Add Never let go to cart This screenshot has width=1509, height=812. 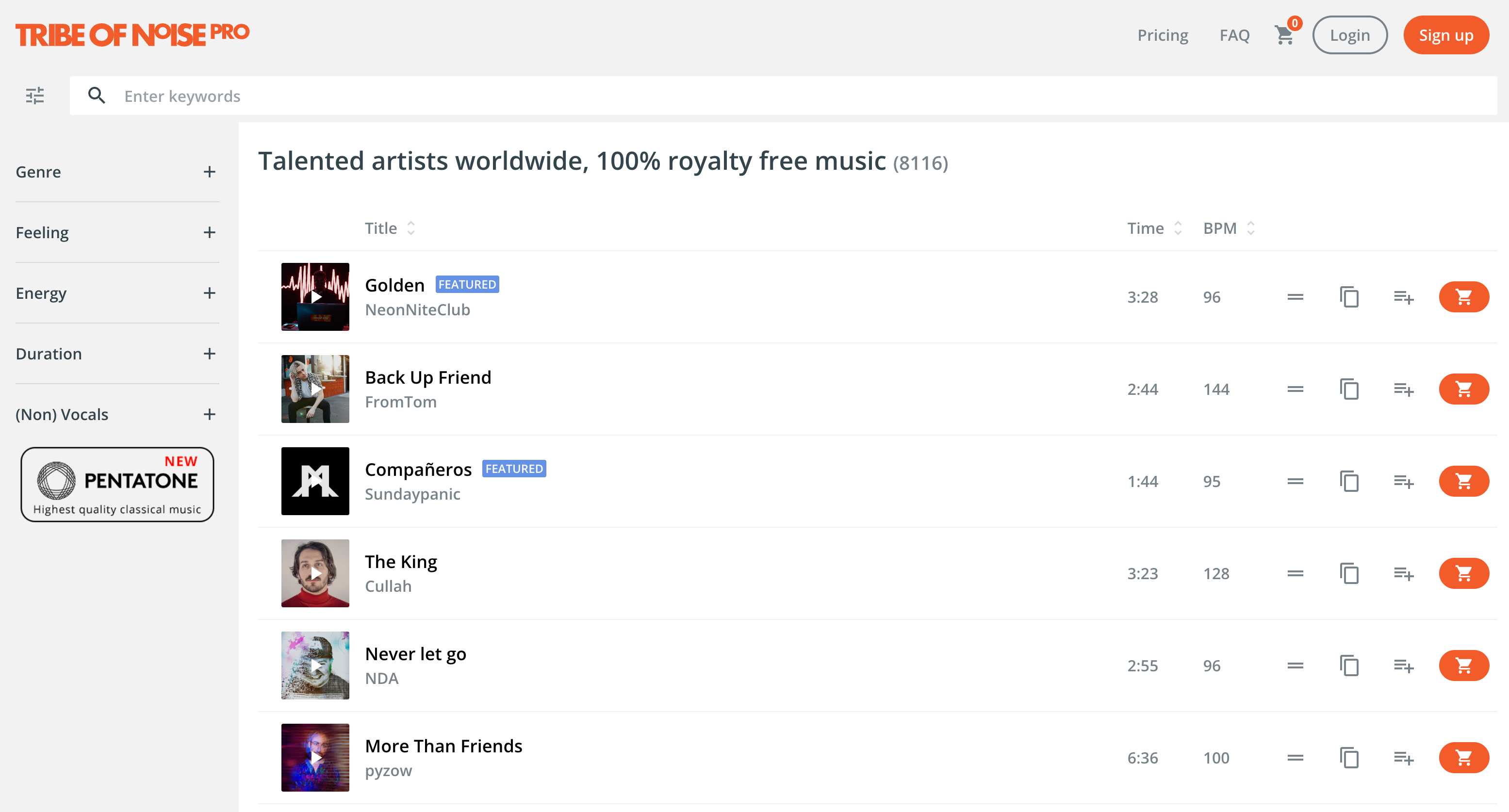[x=1463, y=666]
